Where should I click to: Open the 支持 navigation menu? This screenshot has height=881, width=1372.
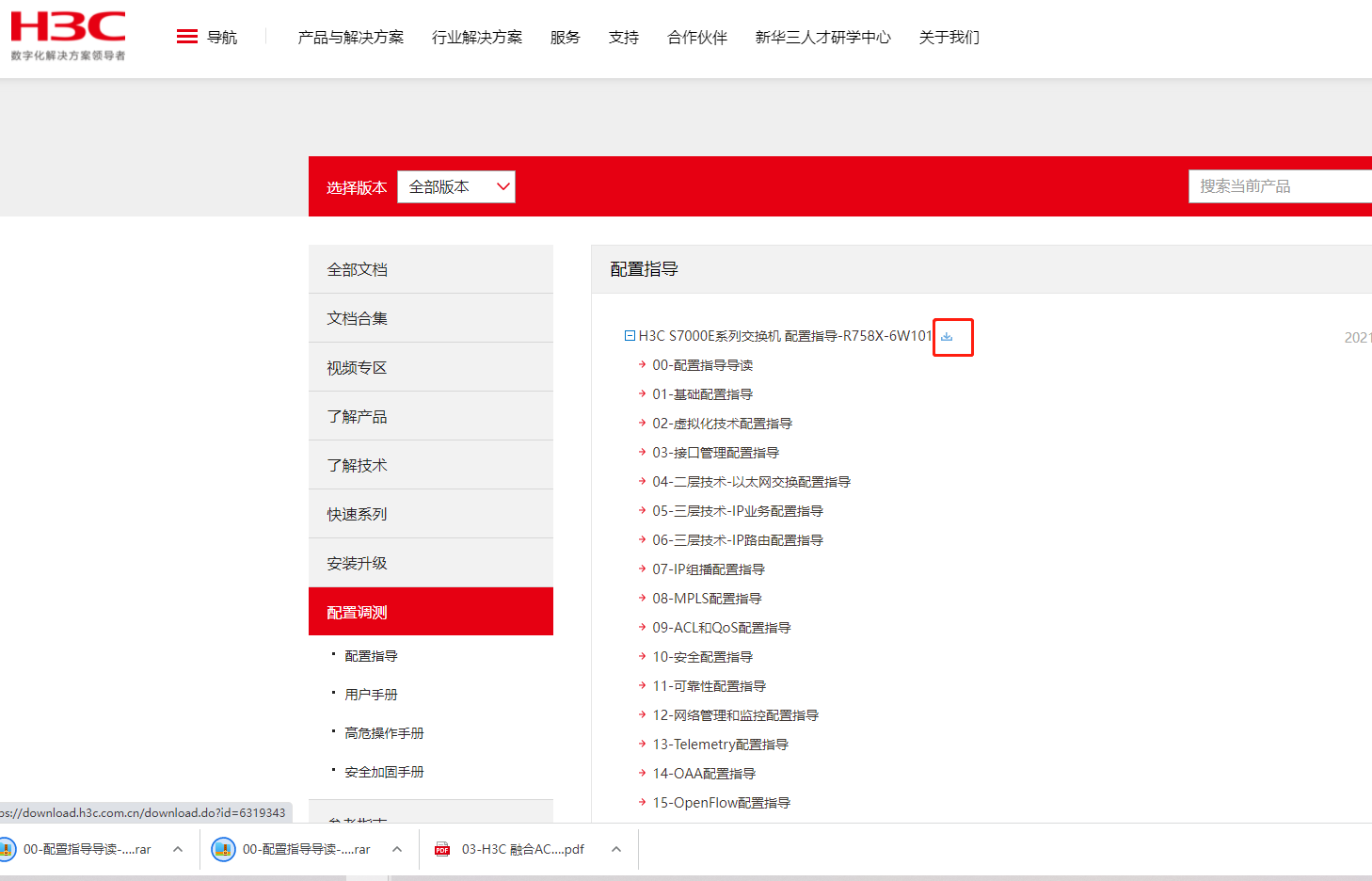(x=624, y=37)
